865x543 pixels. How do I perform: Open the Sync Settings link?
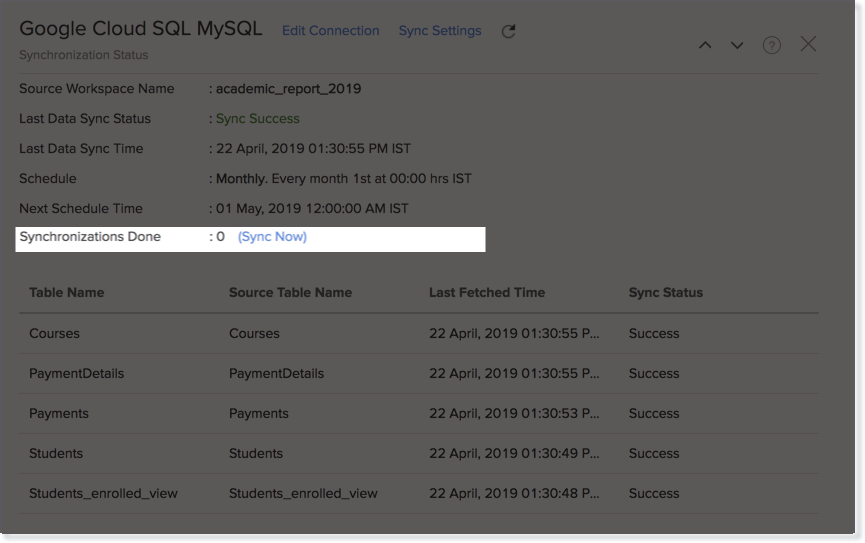[439, 31]
